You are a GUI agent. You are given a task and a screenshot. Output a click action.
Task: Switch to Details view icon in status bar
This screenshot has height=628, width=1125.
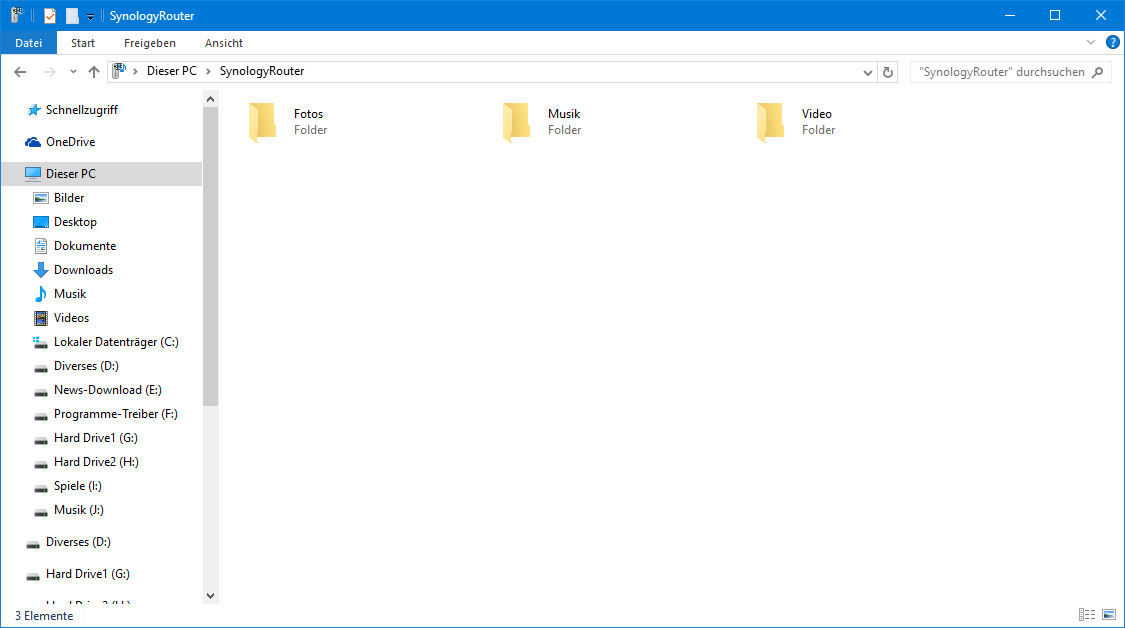tap(1087, 615)
